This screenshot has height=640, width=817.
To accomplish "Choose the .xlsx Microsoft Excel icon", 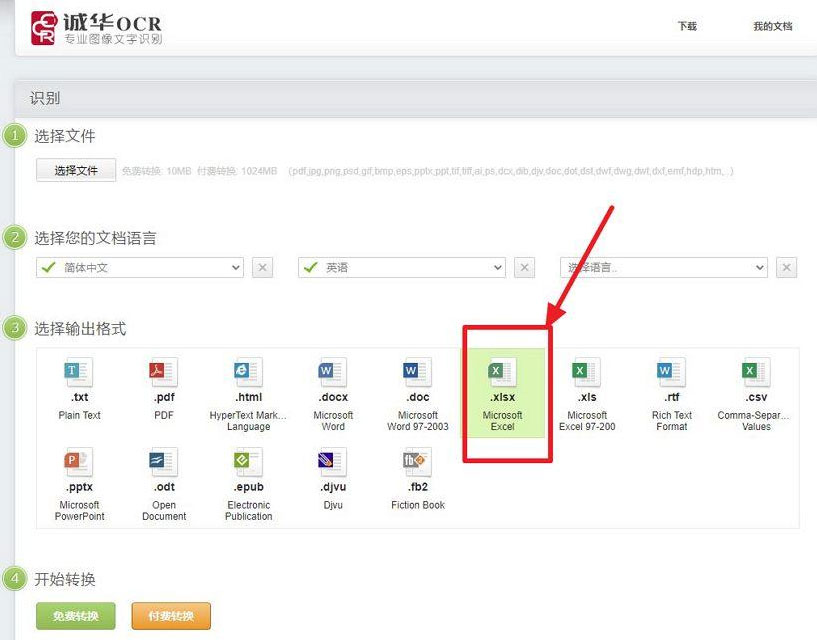I will click(x=502, y=373).
